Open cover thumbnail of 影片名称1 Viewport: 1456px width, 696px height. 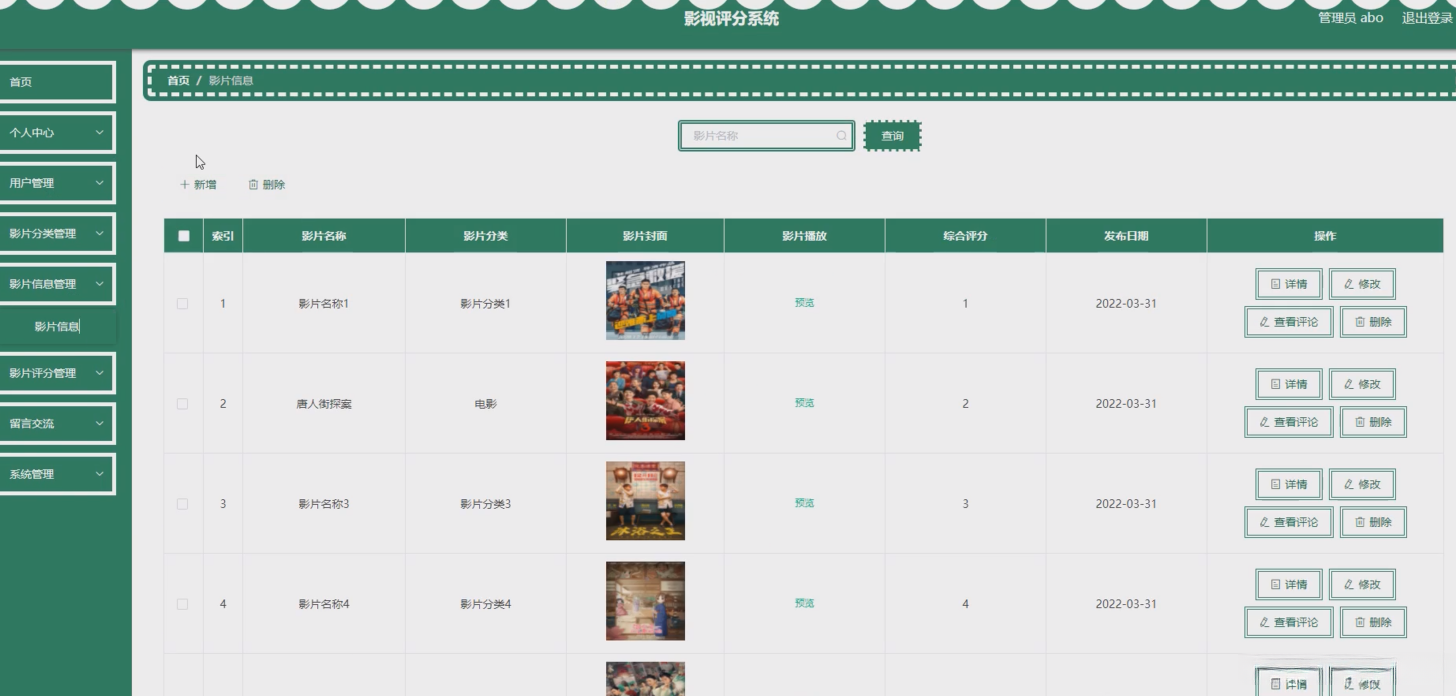(645, 301)
